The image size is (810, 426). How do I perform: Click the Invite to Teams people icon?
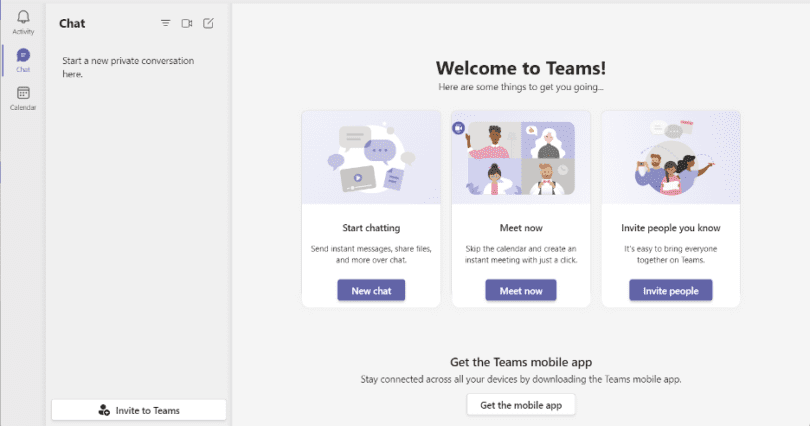coord(104,411)
